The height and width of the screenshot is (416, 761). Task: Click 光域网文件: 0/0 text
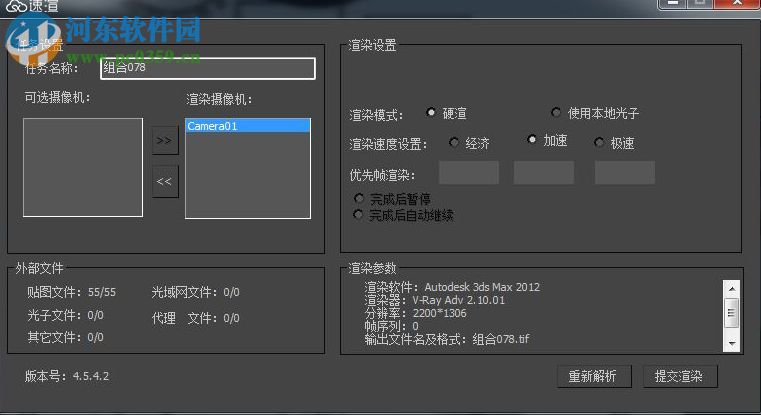[x=195, y=292]
